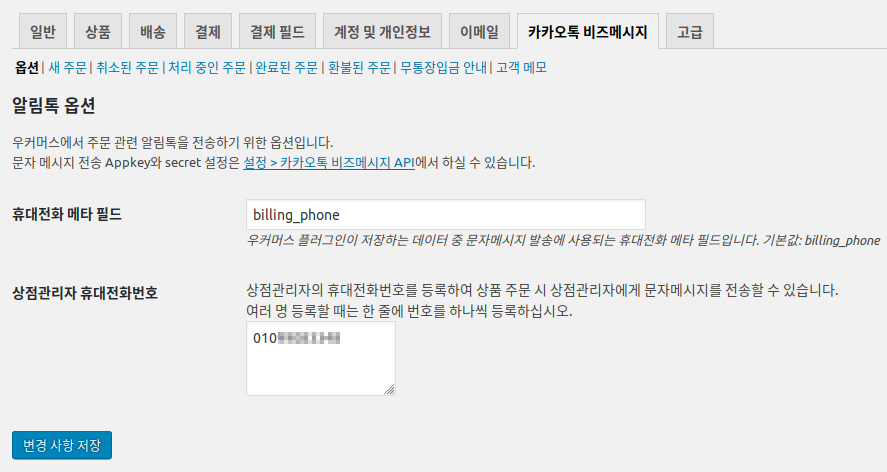Viewport: 887px width, 472px height.
Task: Open 처리 중인 주문 section
Action: [x=207, y=68]
